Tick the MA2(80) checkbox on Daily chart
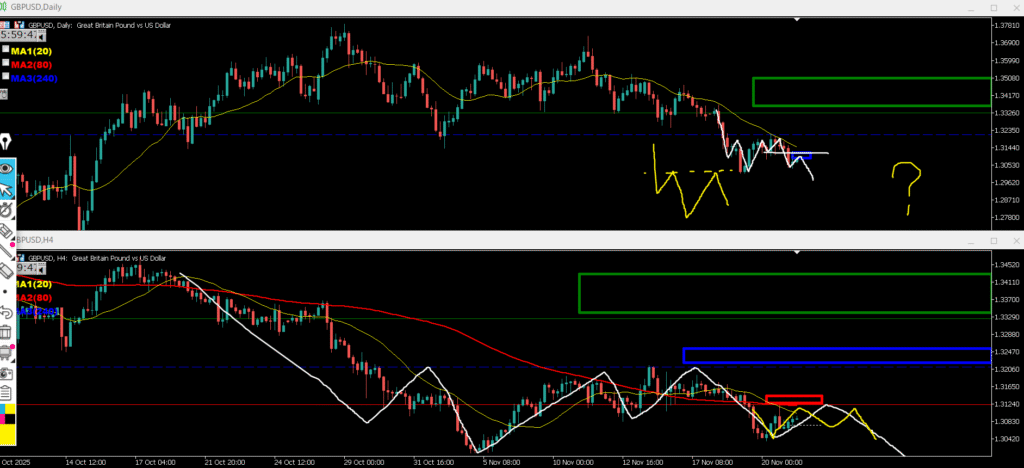This screenshot has width=1024, height=468. 7,62
